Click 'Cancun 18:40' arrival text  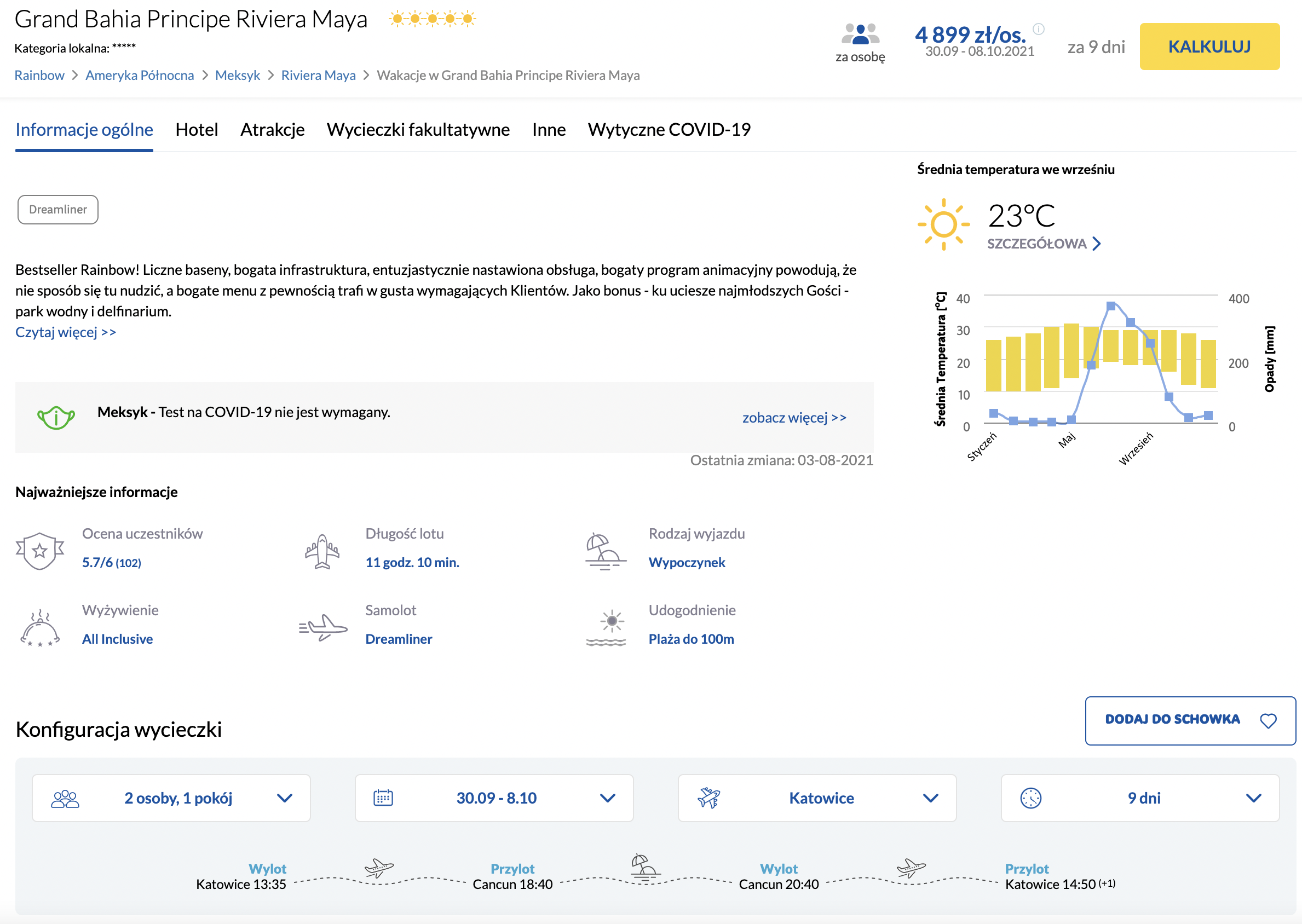pos(512,884)
